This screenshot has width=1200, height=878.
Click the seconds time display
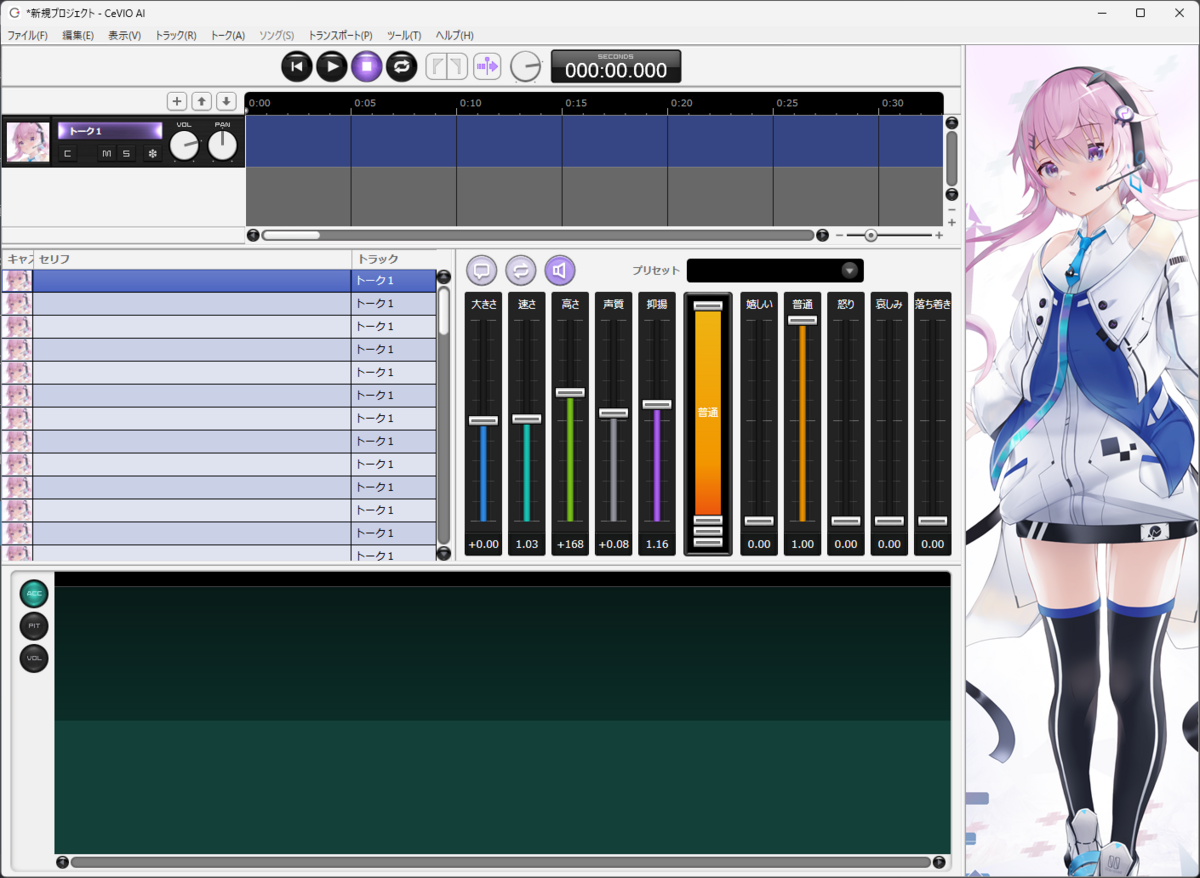click(616, 67)
